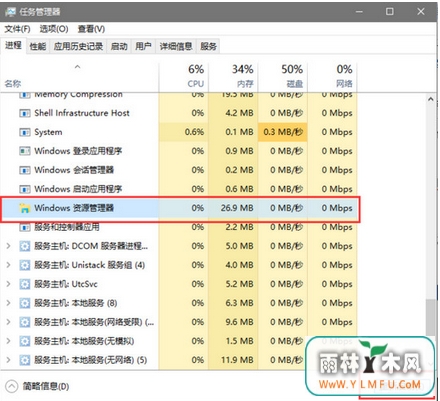Click the gear icon of 服务主机: DCOM

pos(25,247)
